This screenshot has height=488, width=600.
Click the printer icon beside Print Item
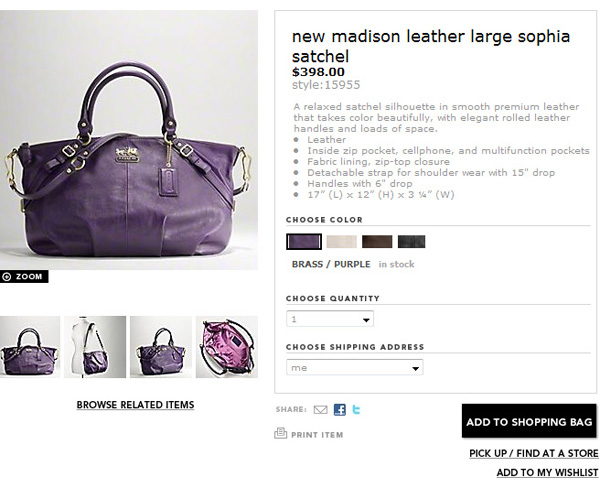tap(280, 433)
